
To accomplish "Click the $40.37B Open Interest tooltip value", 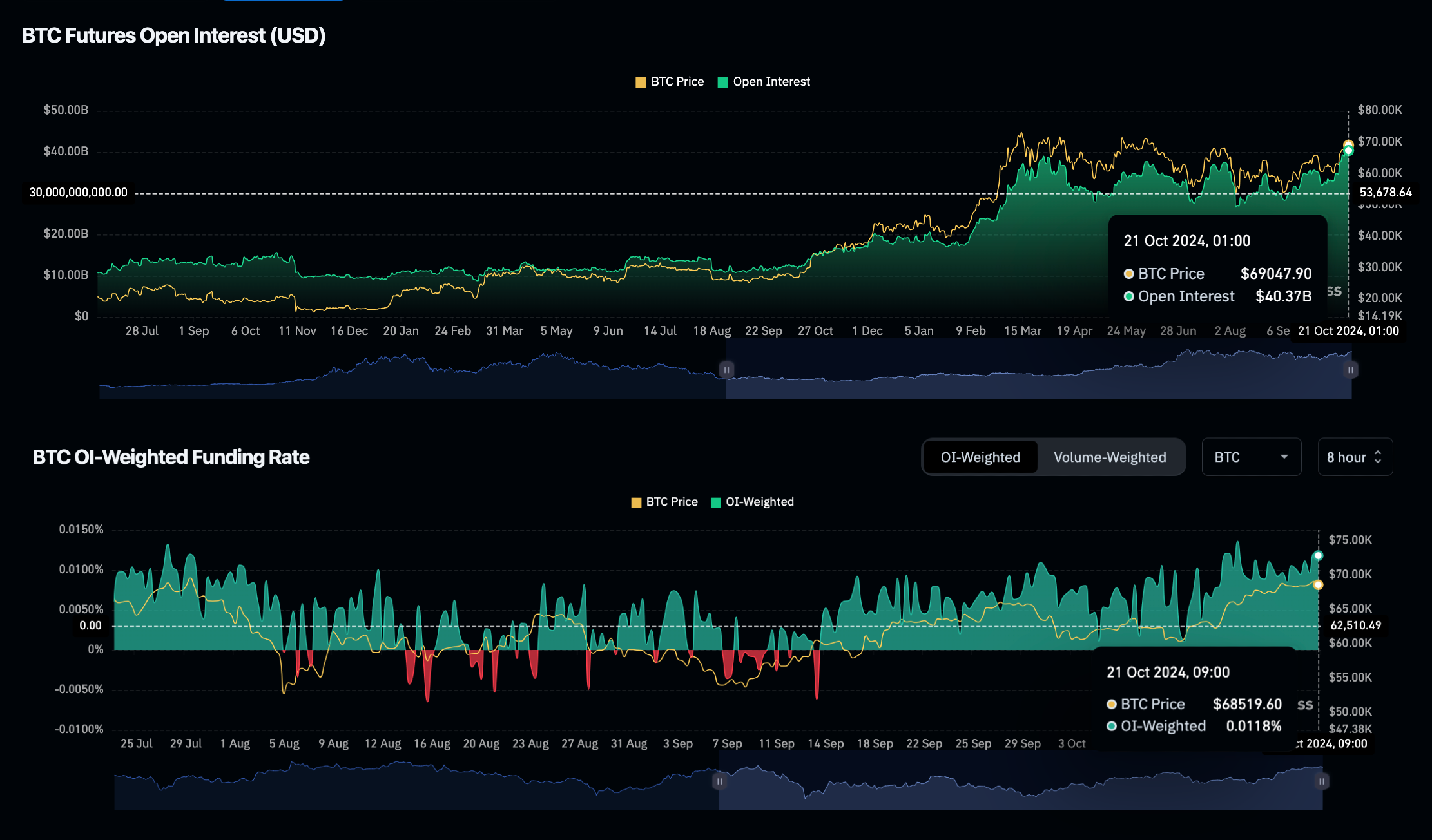I will (x=1283, y=296).
